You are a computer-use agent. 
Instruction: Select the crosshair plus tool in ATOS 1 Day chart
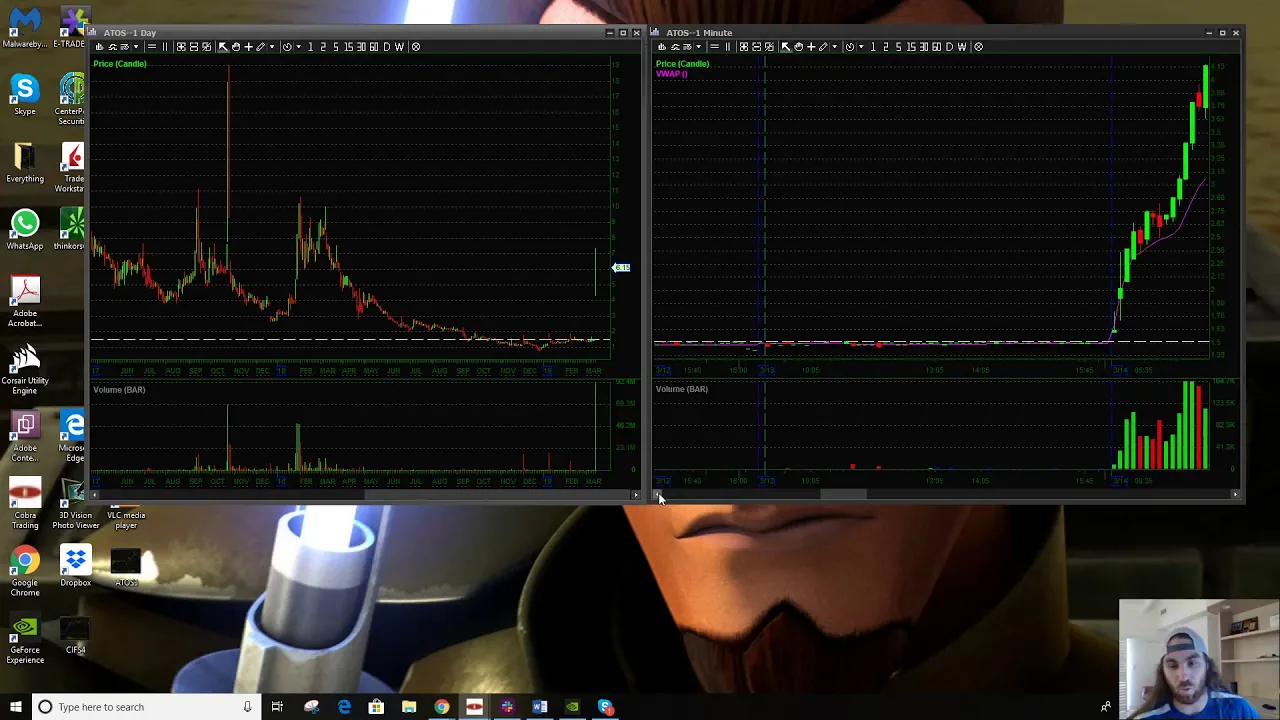click(249, 46)
